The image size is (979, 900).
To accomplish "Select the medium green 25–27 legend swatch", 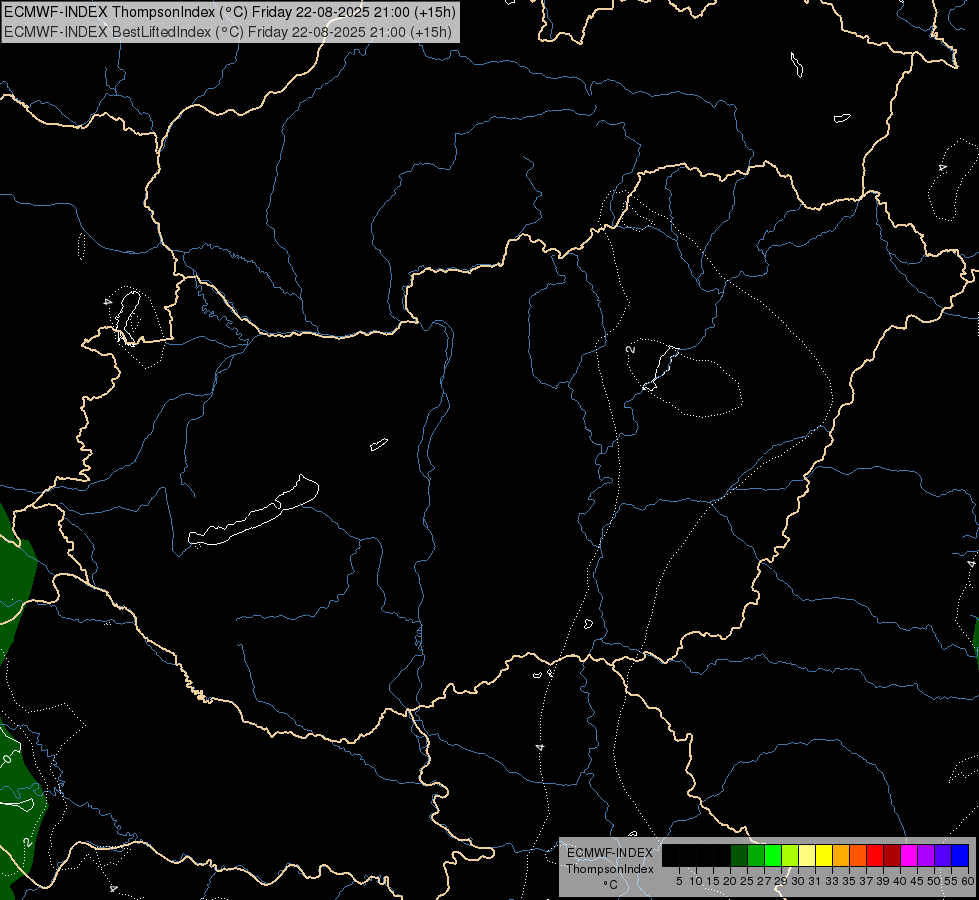I will coord(756,855).
